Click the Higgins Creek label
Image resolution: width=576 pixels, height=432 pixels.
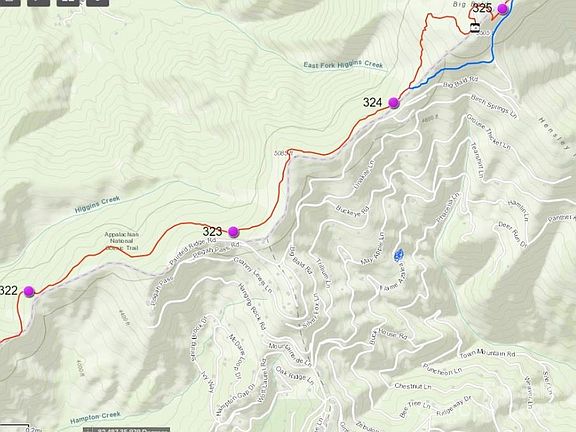97,205
